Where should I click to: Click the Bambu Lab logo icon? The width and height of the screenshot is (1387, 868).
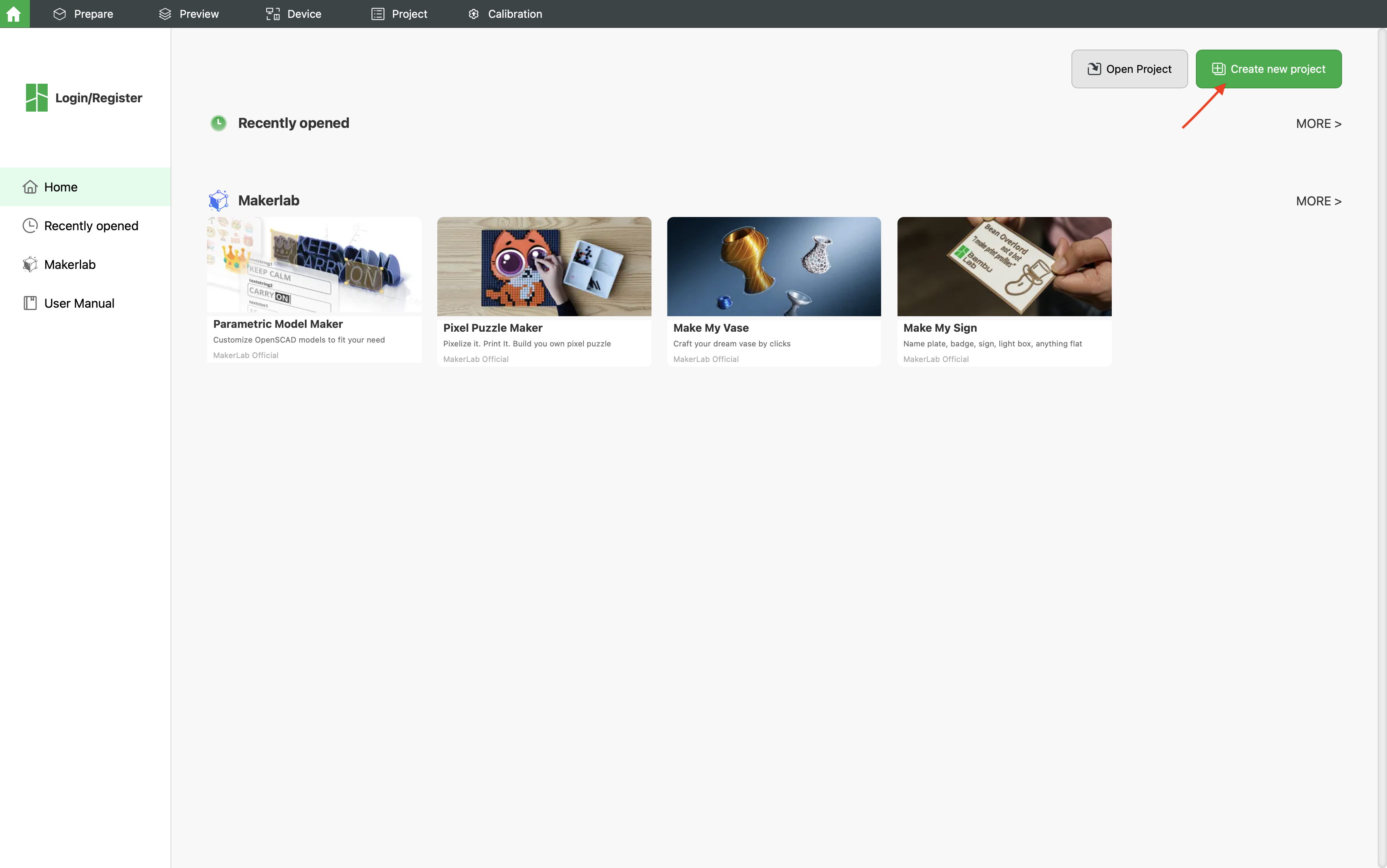point(37,98)
